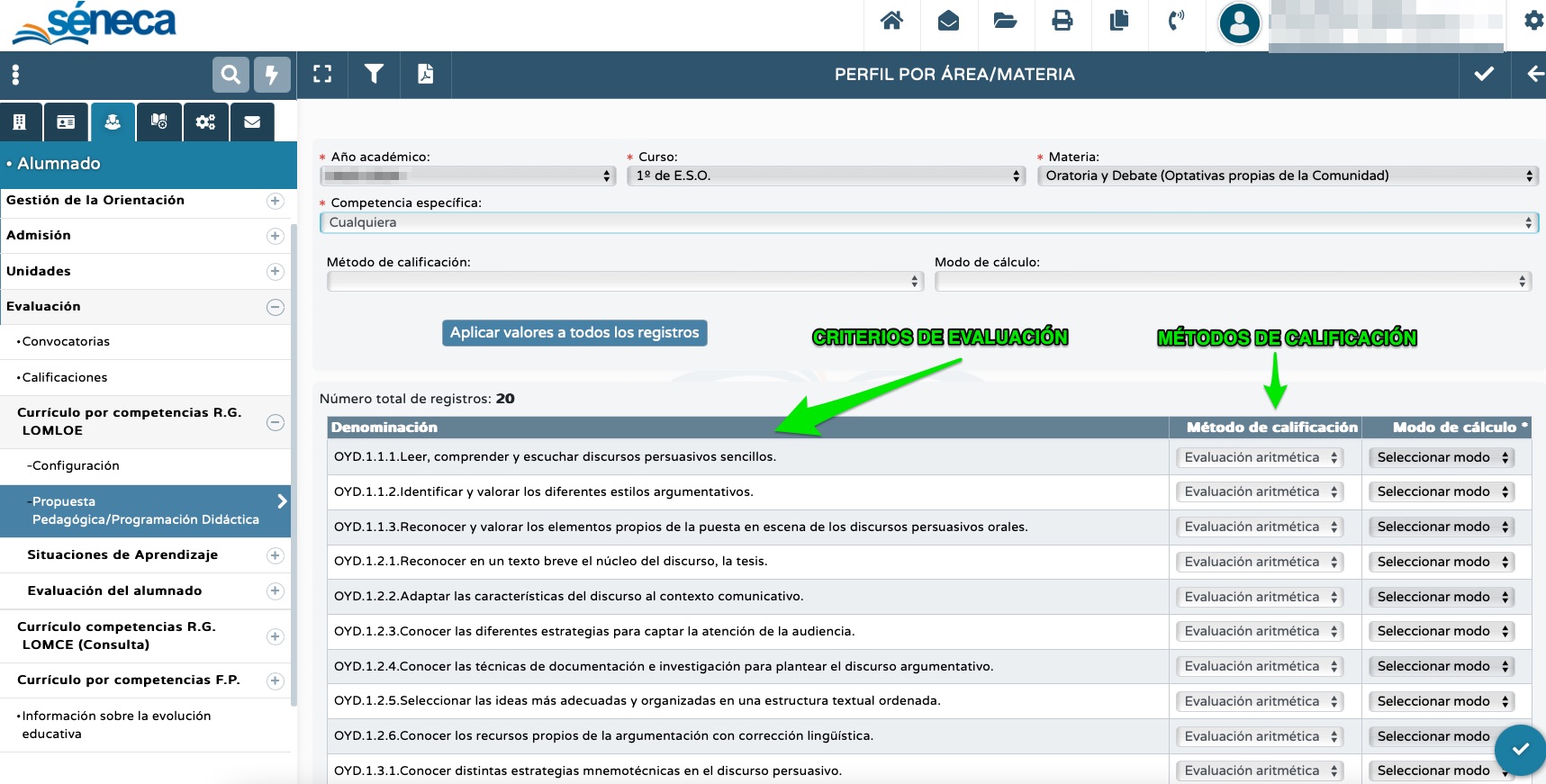Click the lightning quick access icon

coord(272,75)
